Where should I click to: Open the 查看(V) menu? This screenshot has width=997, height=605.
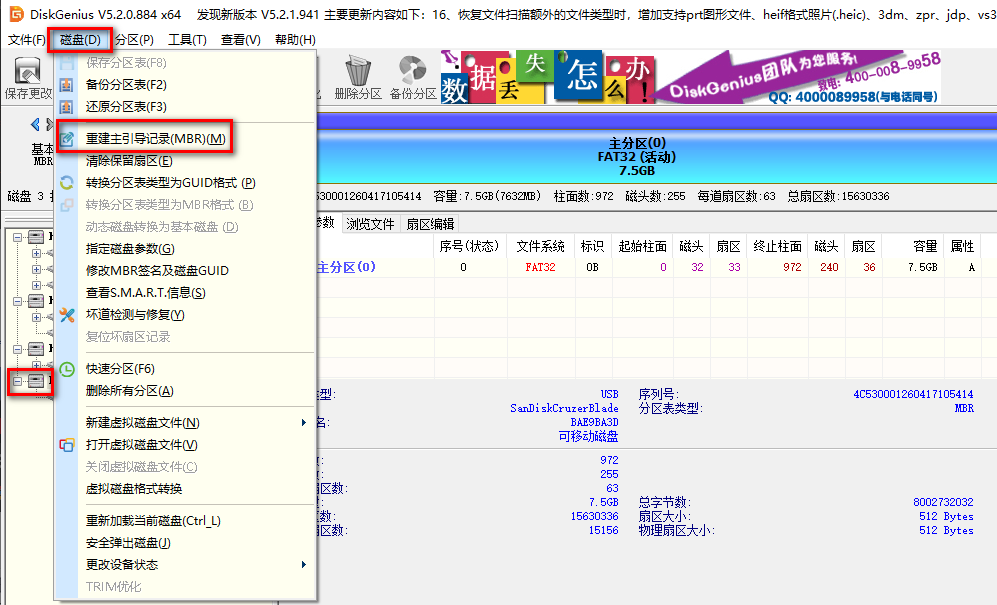(x=240, y=39)
